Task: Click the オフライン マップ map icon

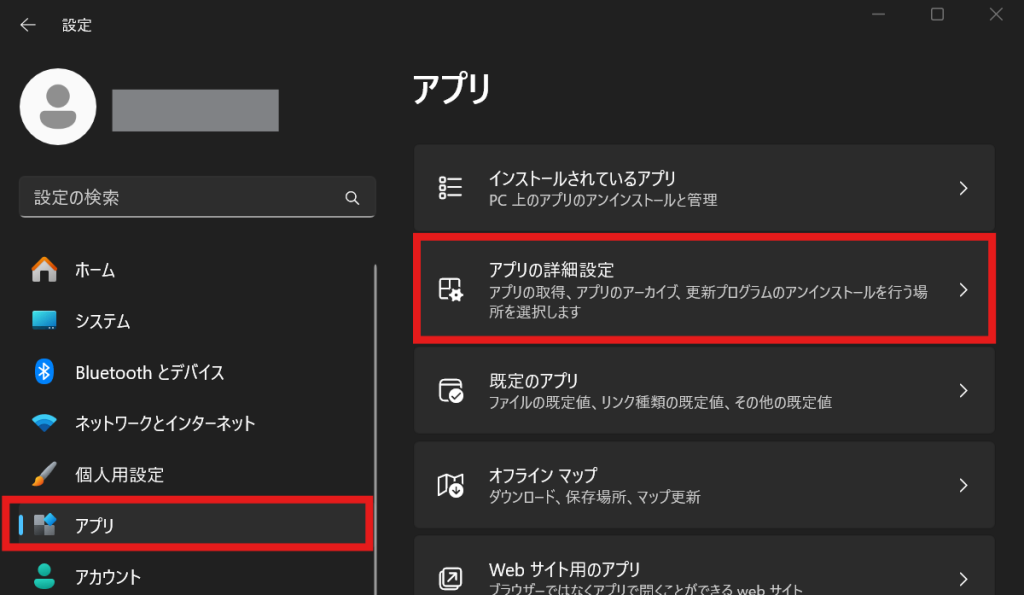Action: (450, 485)
